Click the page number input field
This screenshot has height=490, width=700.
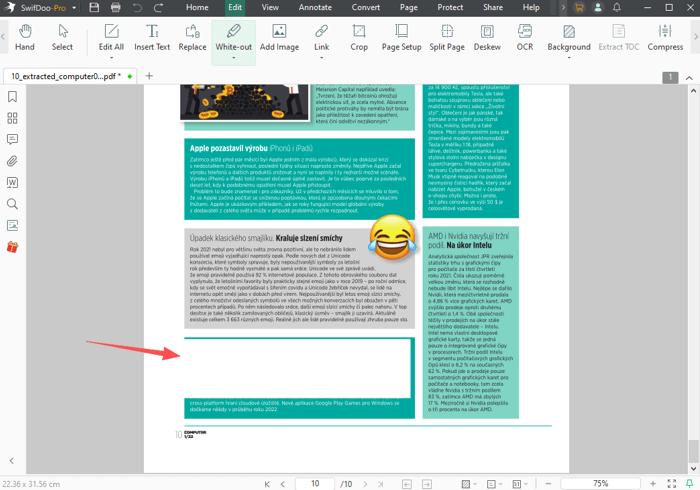coord(315,484)
